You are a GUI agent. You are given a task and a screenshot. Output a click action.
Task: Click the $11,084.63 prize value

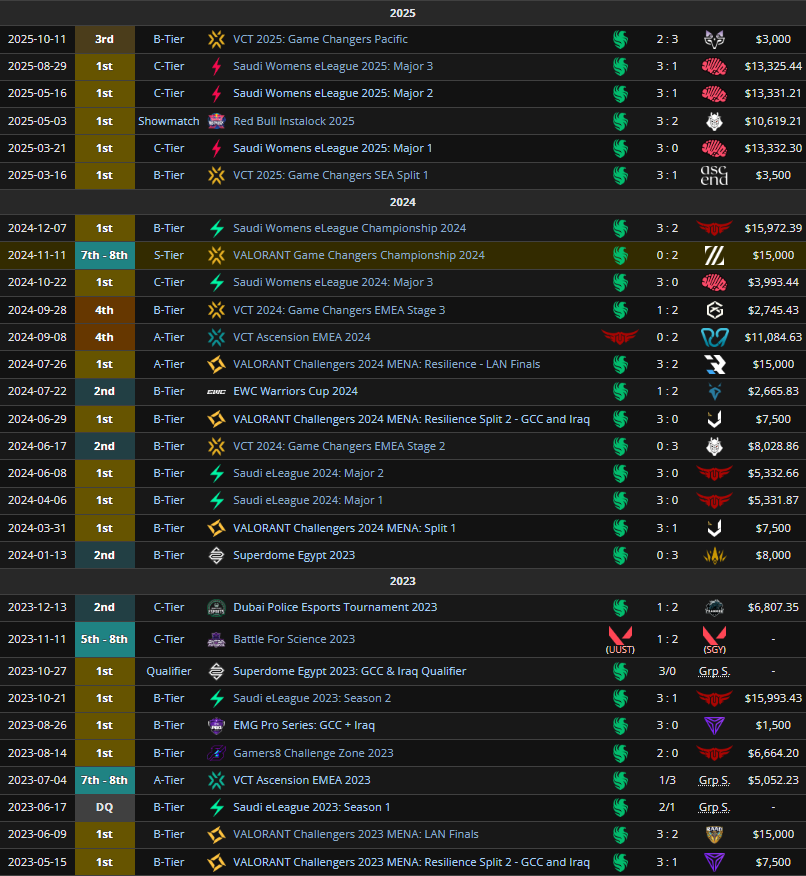tap(773, 337)
